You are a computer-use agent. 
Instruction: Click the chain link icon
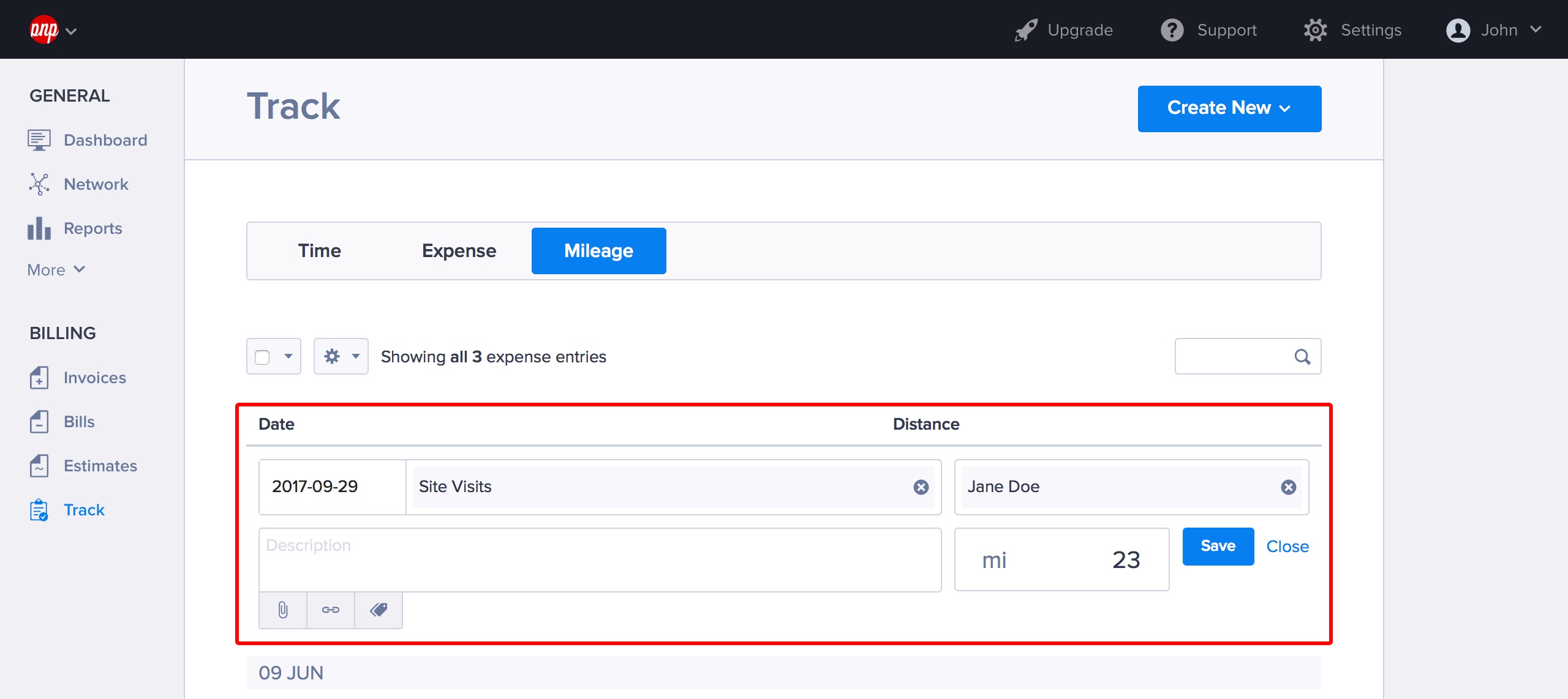(331, 610)
